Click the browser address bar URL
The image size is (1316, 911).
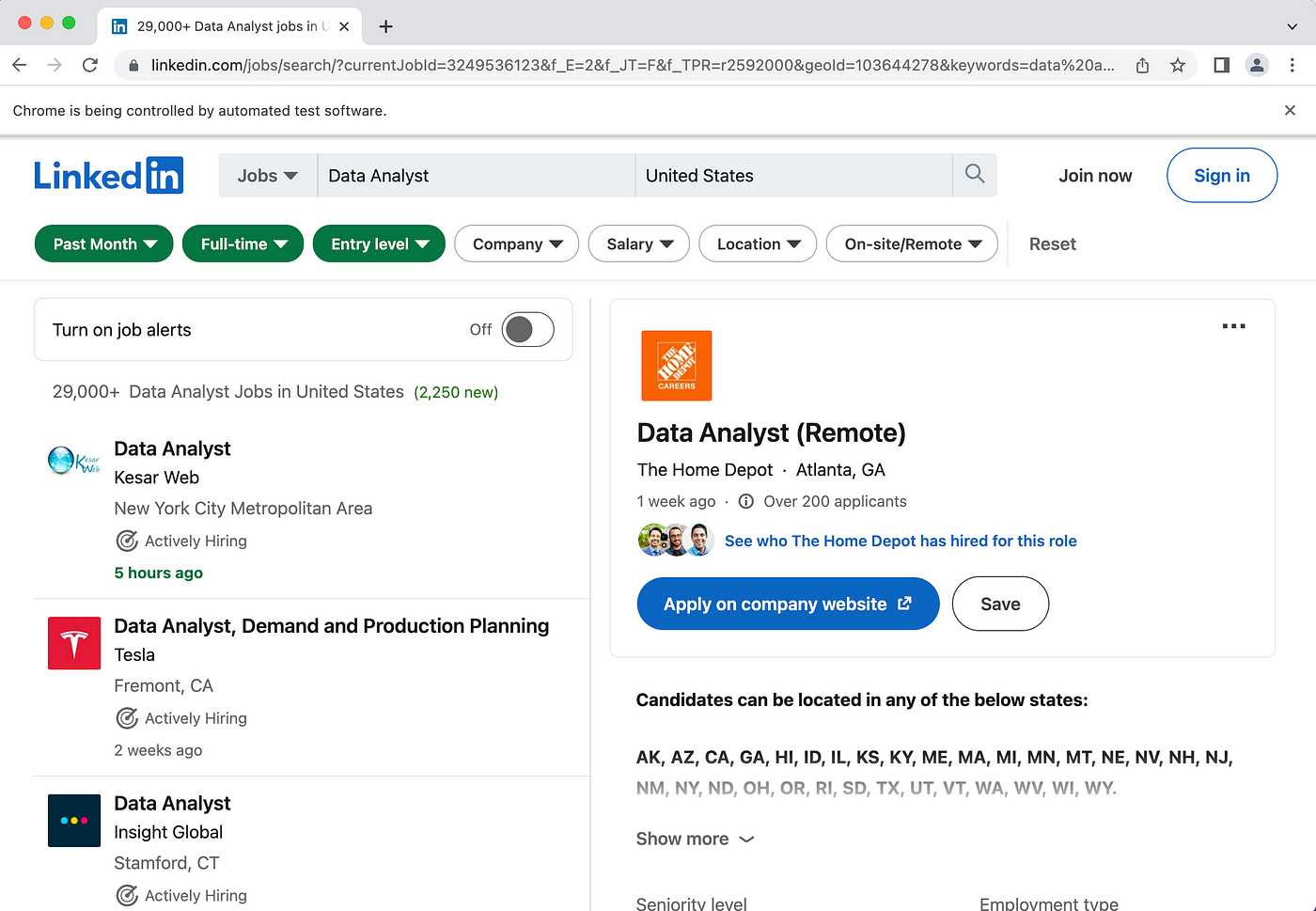click(633, 65)
